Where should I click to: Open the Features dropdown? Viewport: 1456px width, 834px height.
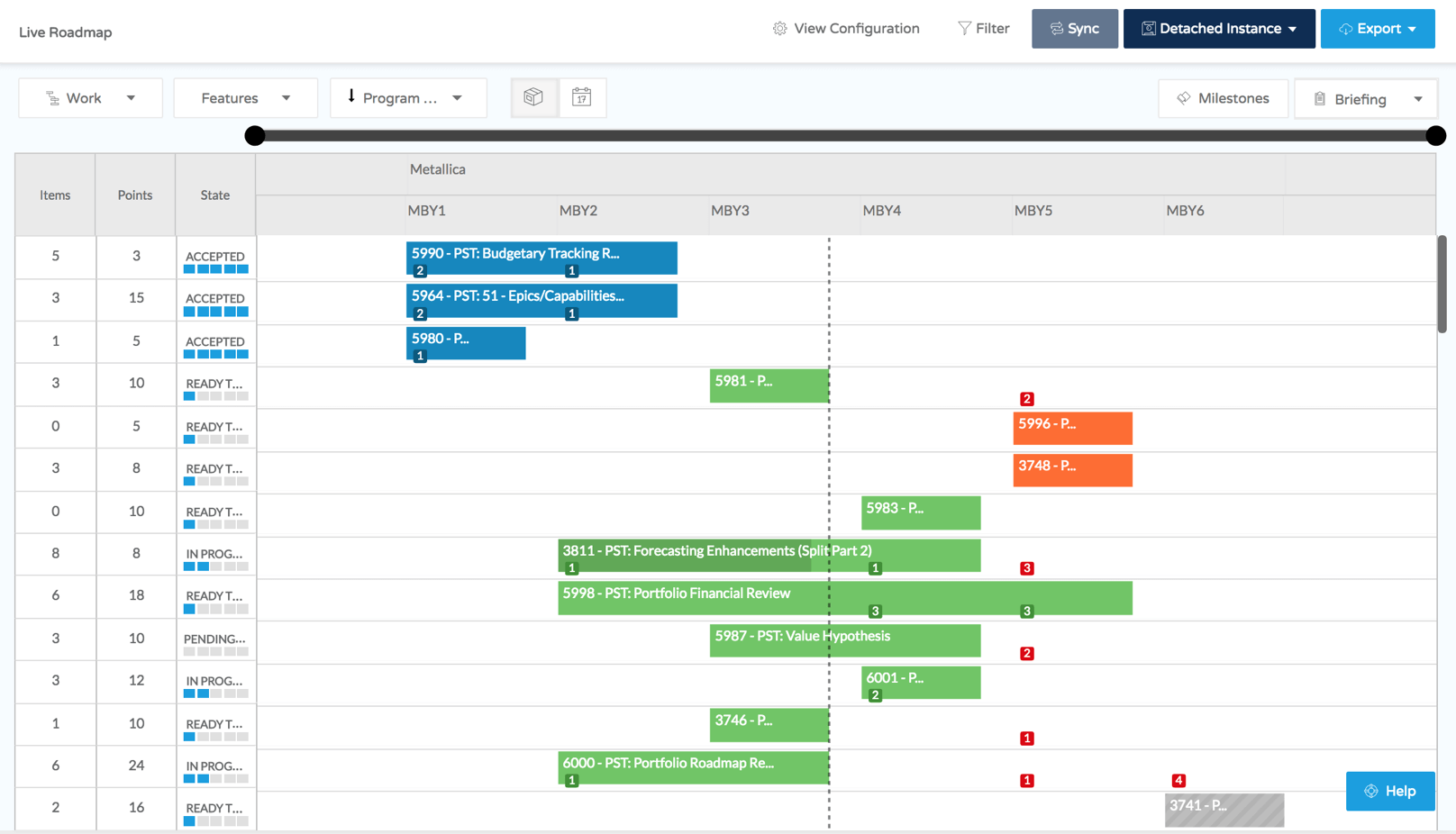[x=244, y=97]
